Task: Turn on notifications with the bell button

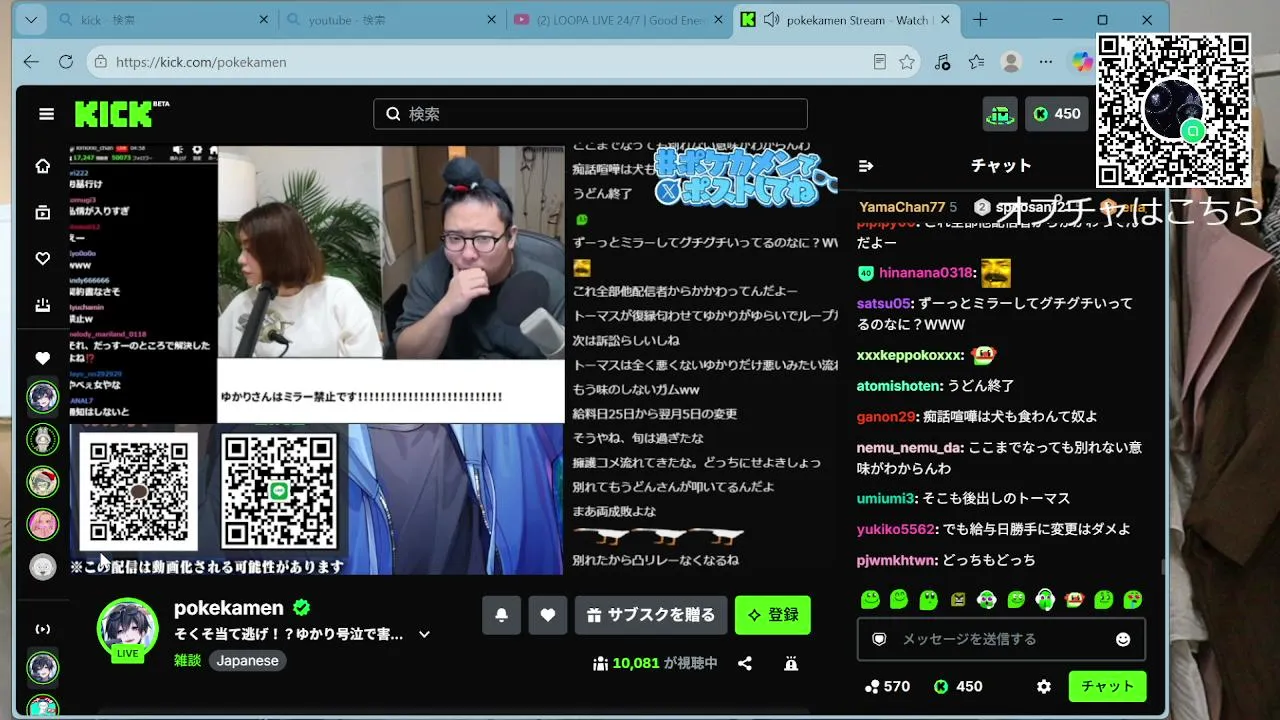Action: pyautogui.click(x=501, y=615)
